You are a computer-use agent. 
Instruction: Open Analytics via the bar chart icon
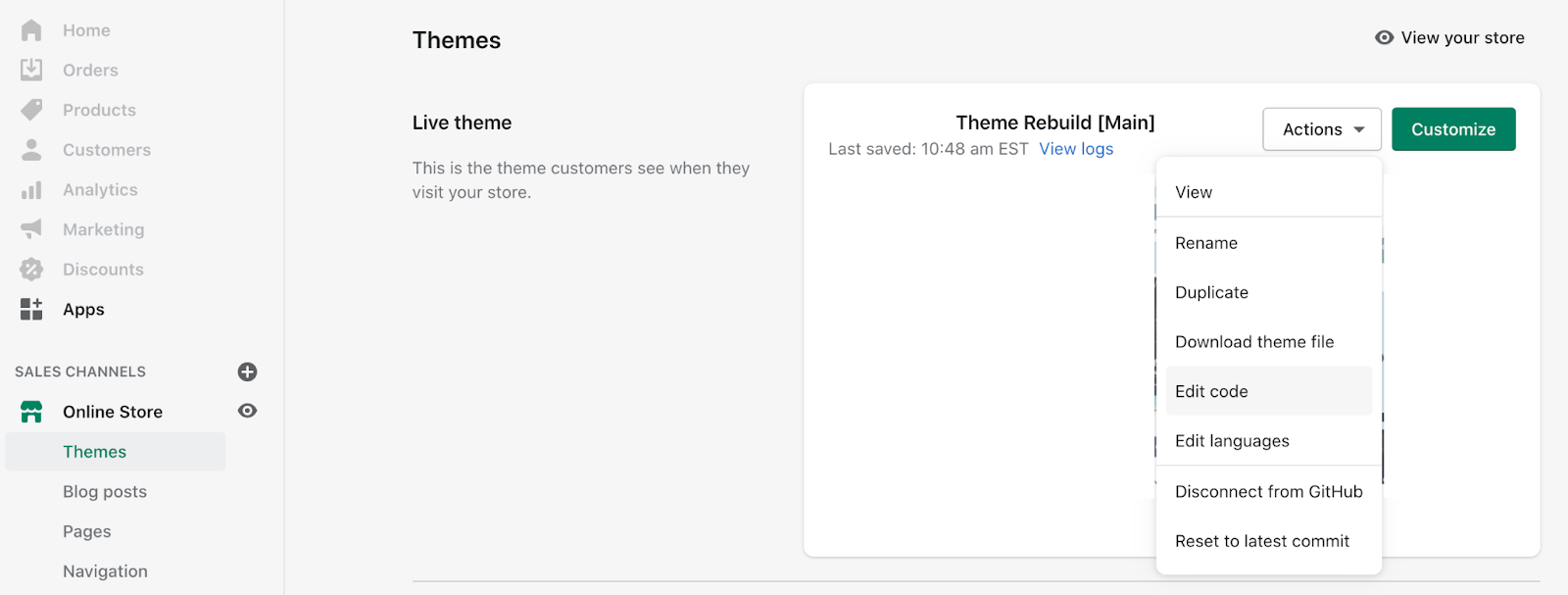(31, 190)
